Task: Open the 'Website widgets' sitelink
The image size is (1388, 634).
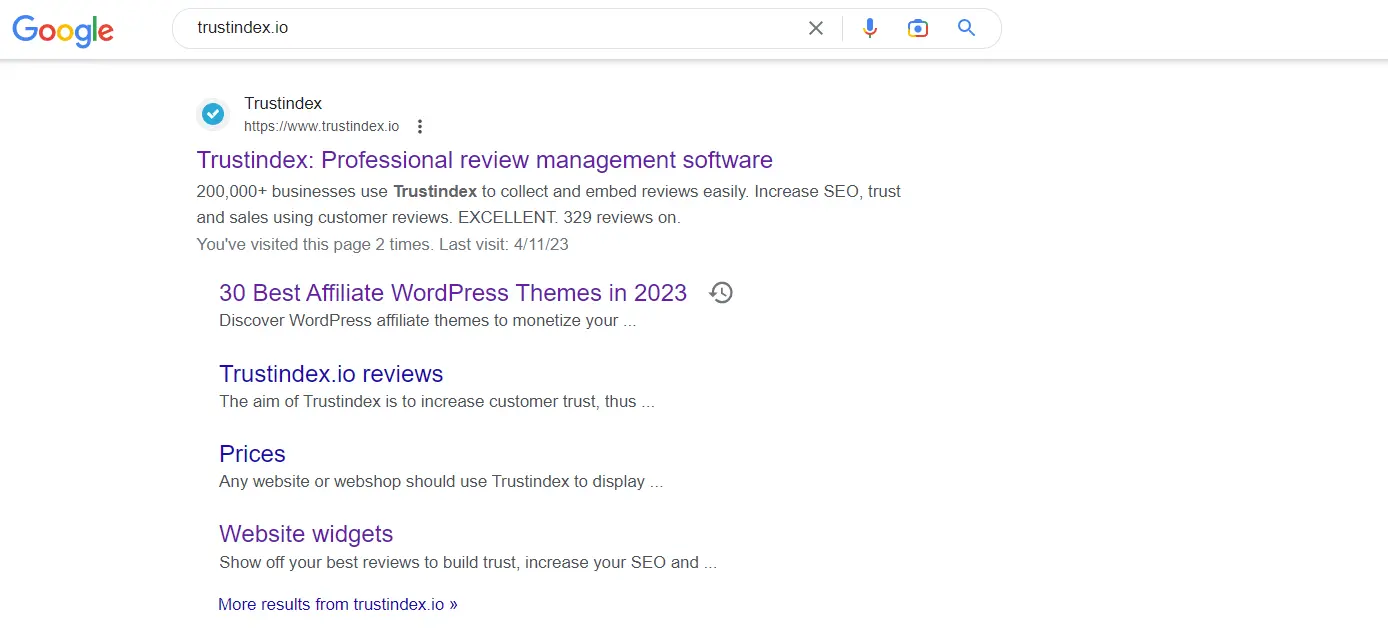Action: (x=306, y=534)
